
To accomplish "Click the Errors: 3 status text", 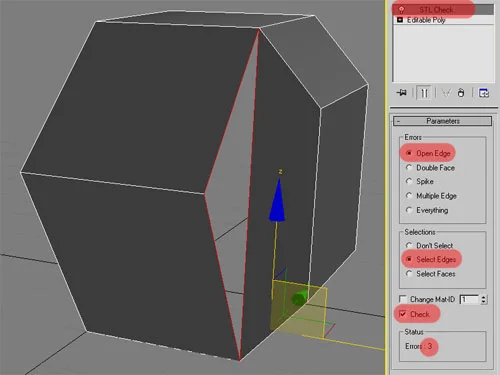I will 419,346.
